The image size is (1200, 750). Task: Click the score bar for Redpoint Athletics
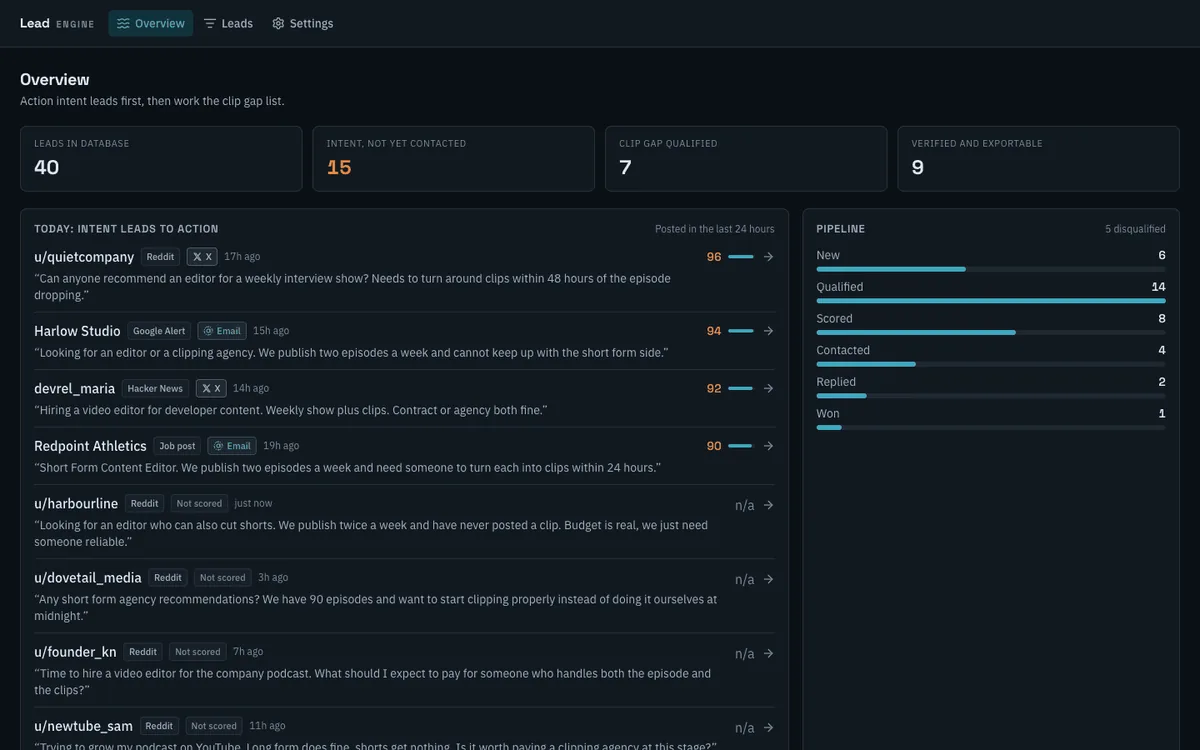click(741, 446)
